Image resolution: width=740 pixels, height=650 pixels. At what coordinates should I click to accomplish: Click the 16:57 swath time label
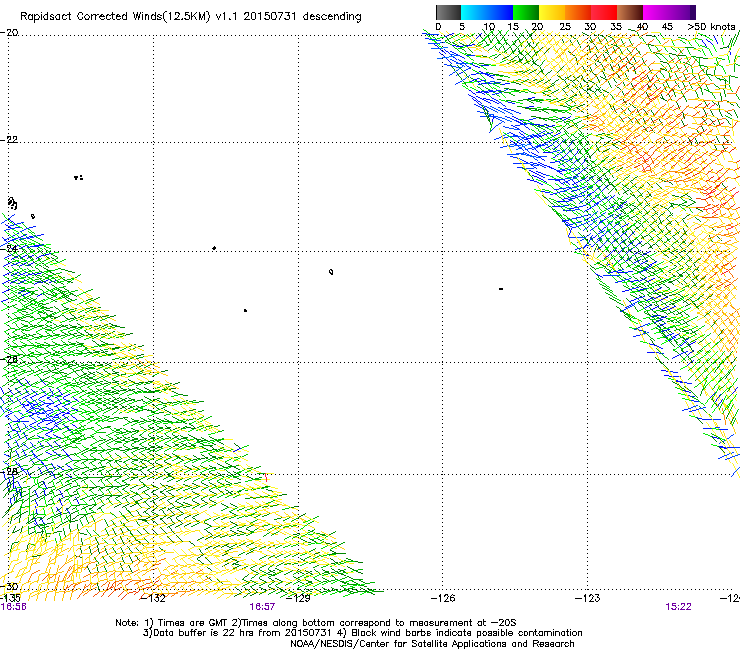pyautogui.click(x=262, y=607)
